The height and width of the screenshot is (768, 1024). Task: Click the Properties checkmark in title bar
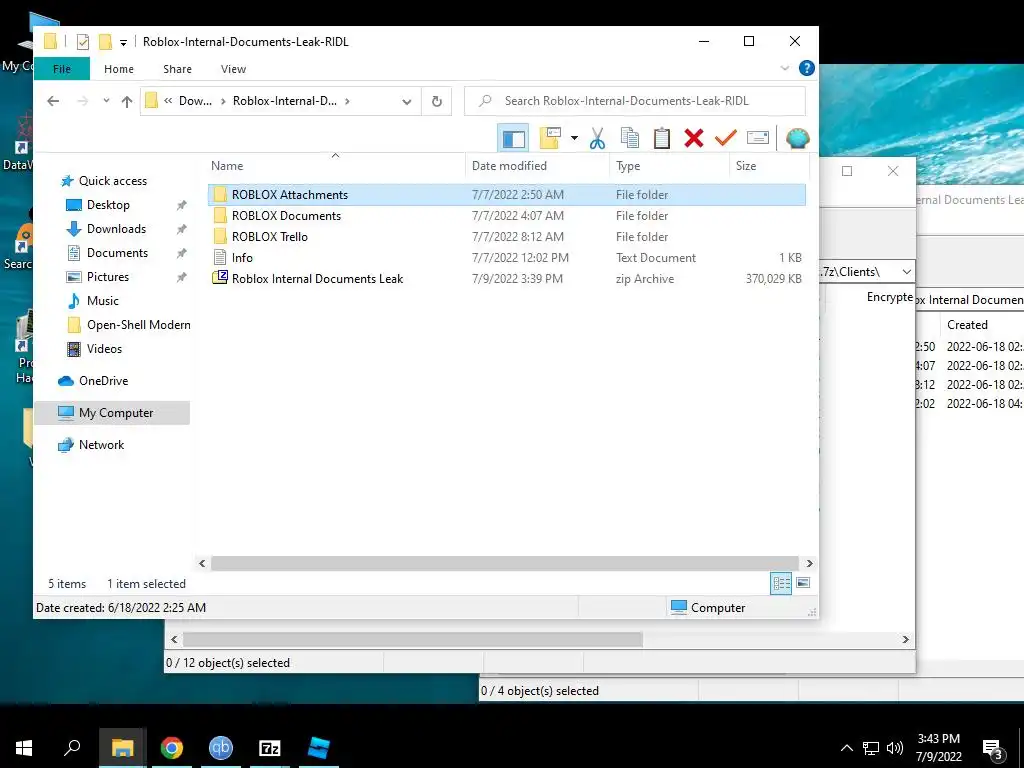[x=82, y=42]
